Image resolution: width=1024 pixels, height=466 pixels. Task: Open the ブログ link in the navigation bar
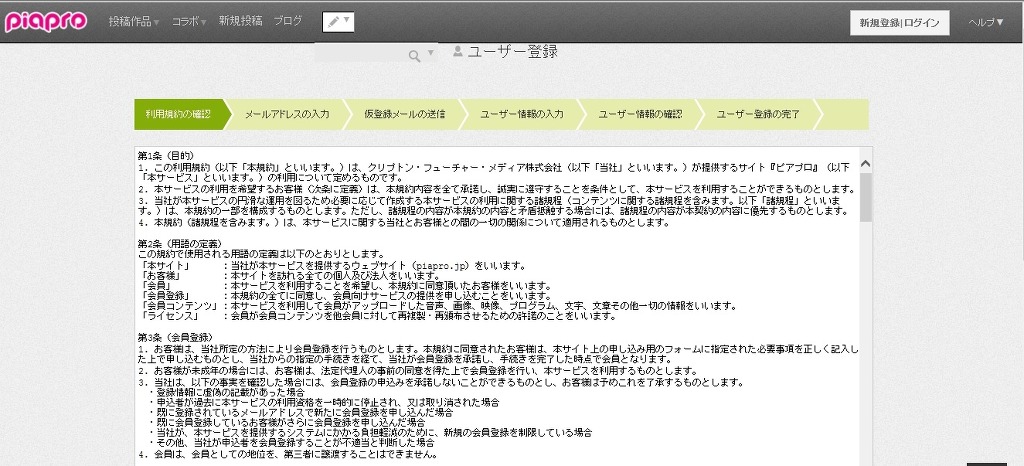[x=288, y=21]
